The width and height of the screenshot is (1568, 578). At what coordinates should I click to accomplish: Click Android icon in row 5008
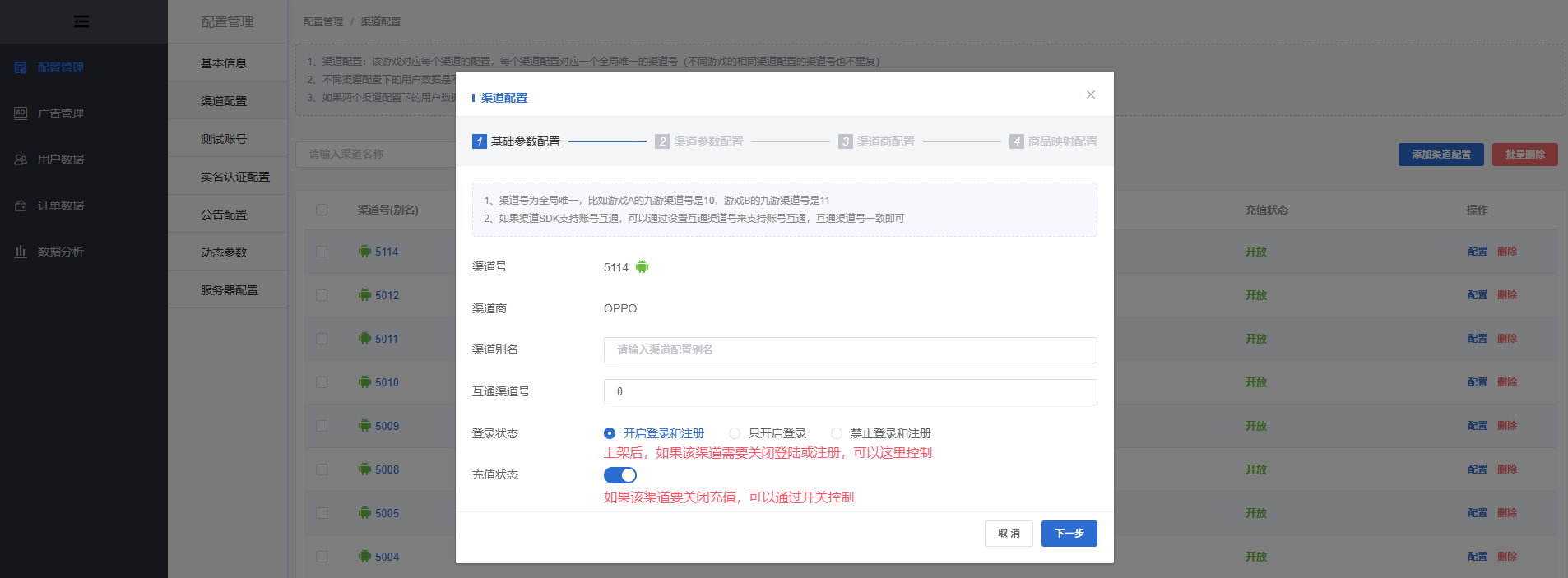pos(364,469)
